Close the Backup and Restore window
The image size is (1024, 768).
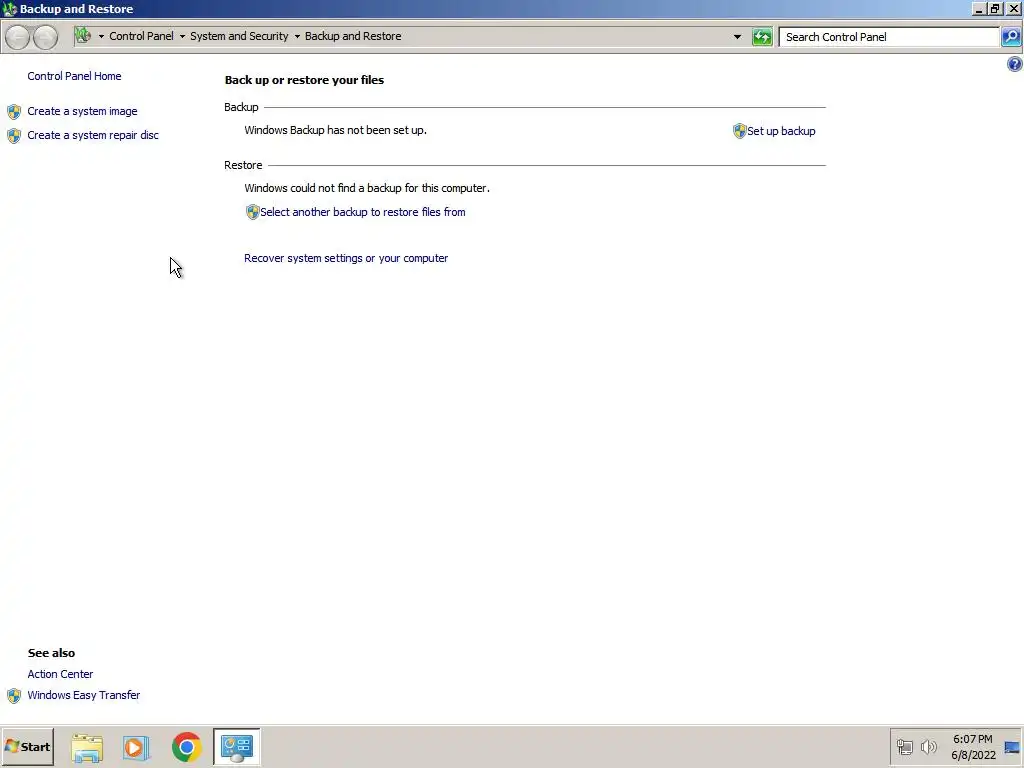point(1014,8)
